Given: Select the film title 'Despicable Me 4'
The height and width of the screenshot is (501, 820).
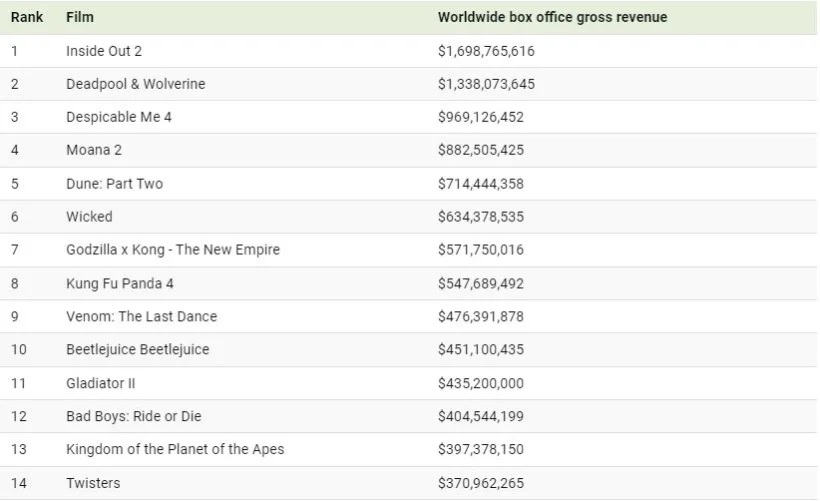Looking at the screenshot, I should coord(119,117).
